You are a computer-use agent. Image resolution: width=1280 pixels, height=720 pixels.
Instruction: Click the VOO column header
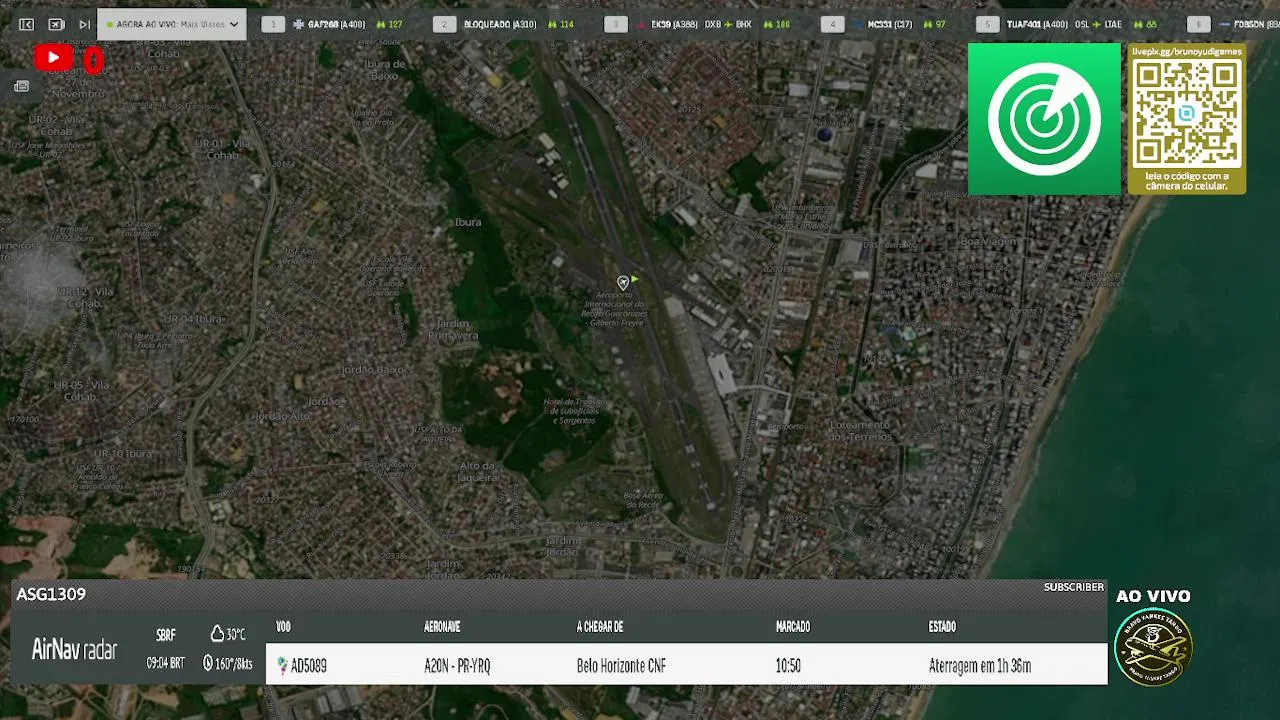[x=283, y=627]
